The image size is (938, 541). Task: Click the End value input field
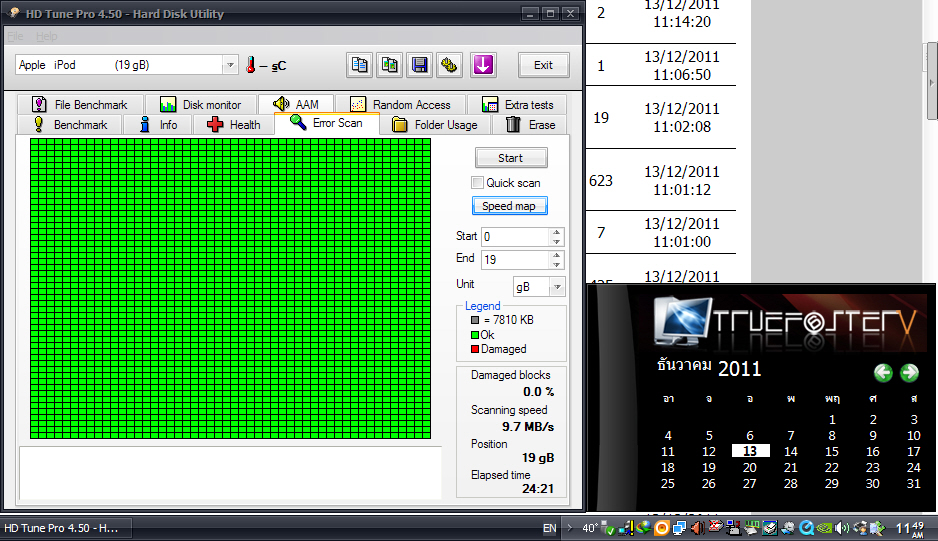click(x=514, y=260)
